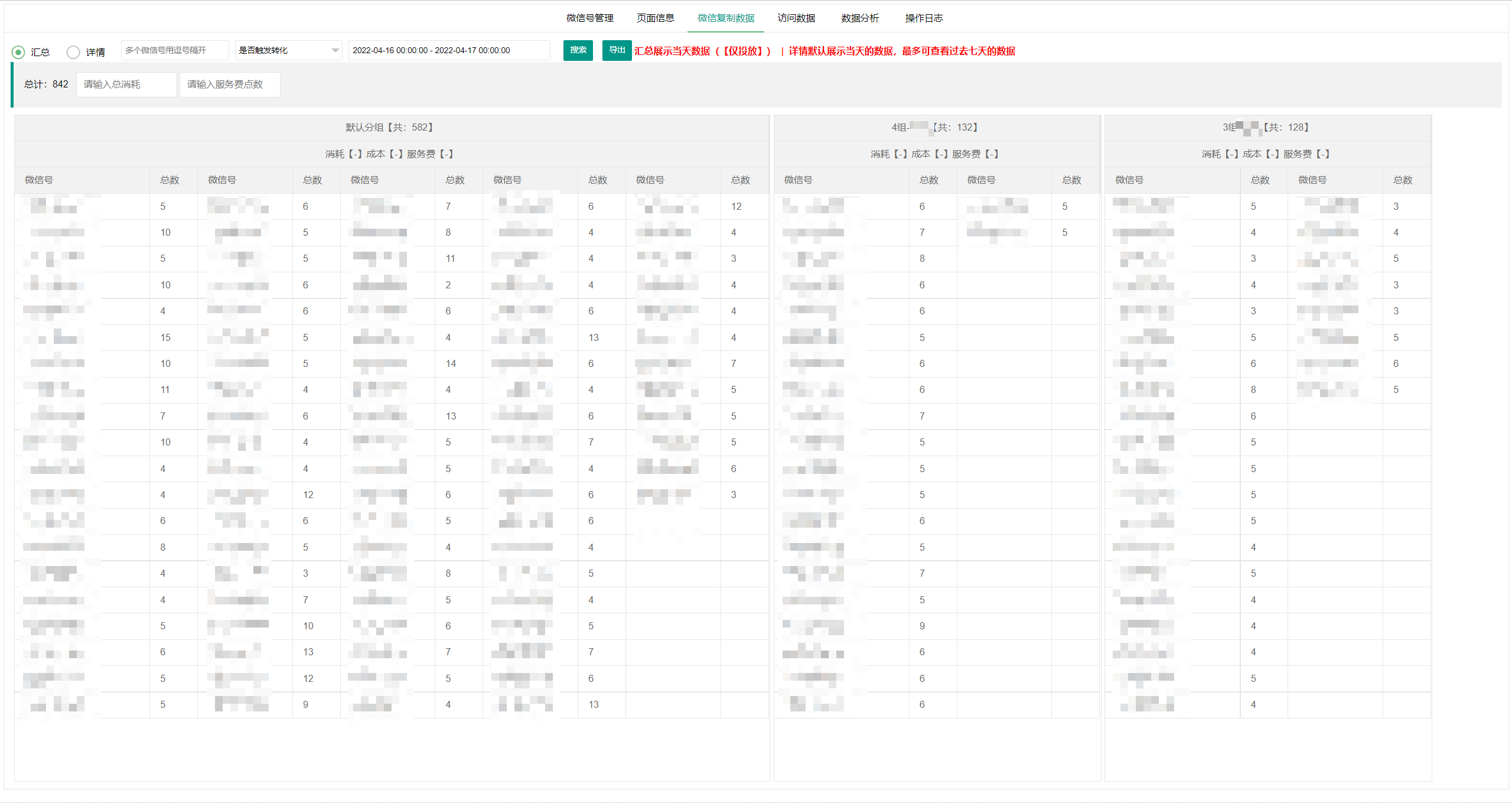The width and height of the screenshot is (1512, 803).
Task: Click the 多个微信号用逗号隔开 input field
Action: pyautogui.click(x=174, y=50)
